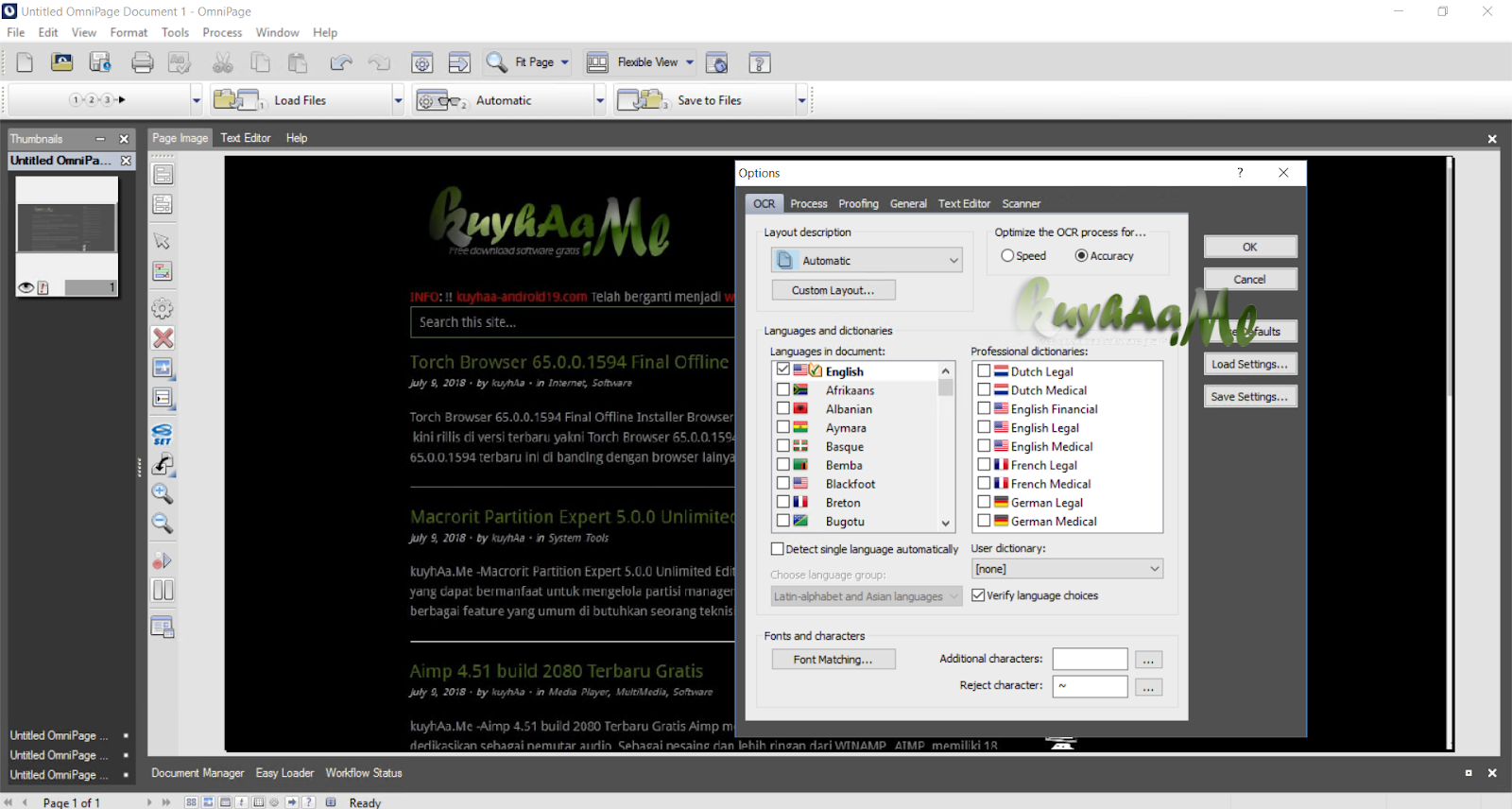
Task: Click the Print icon in toolbar
Action: point(143,62)
